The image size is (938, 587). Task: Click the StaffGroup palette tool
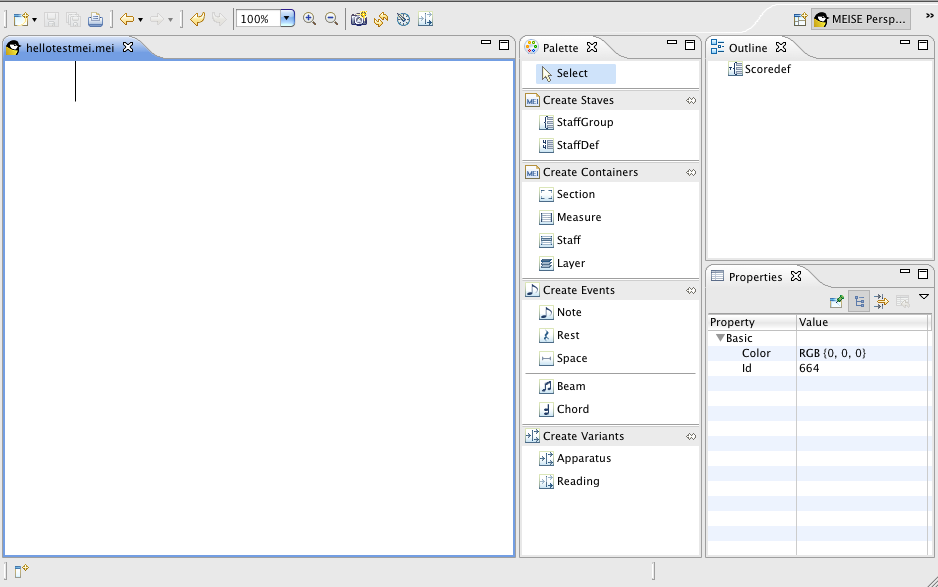point(584,123)
